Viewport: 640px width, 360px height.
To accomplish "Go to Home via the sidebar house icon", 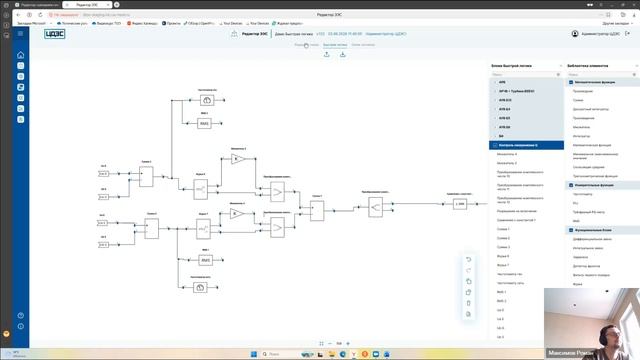I will click(x=20, y=55).
